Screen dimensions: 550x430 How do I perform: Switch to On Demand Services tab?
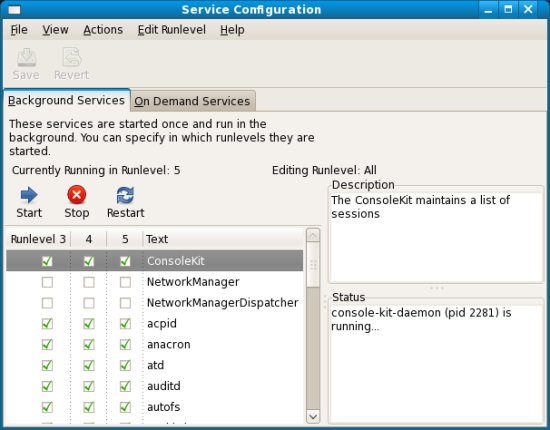click(192, 101)
